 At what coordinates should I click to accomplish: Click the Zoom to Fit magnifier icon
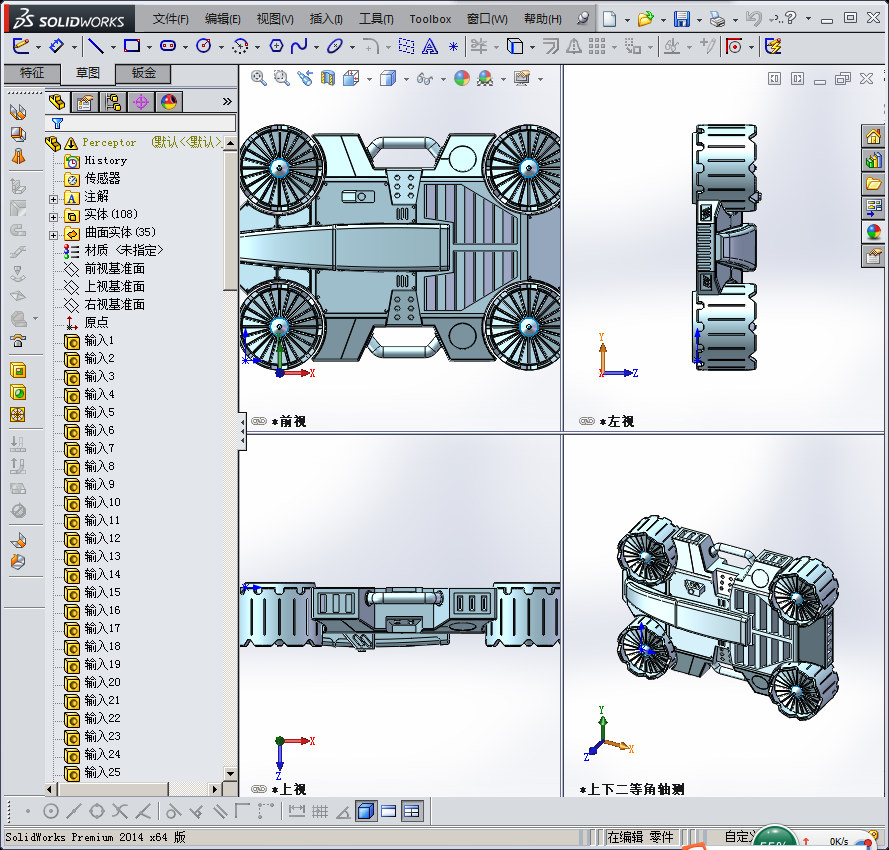259,78
